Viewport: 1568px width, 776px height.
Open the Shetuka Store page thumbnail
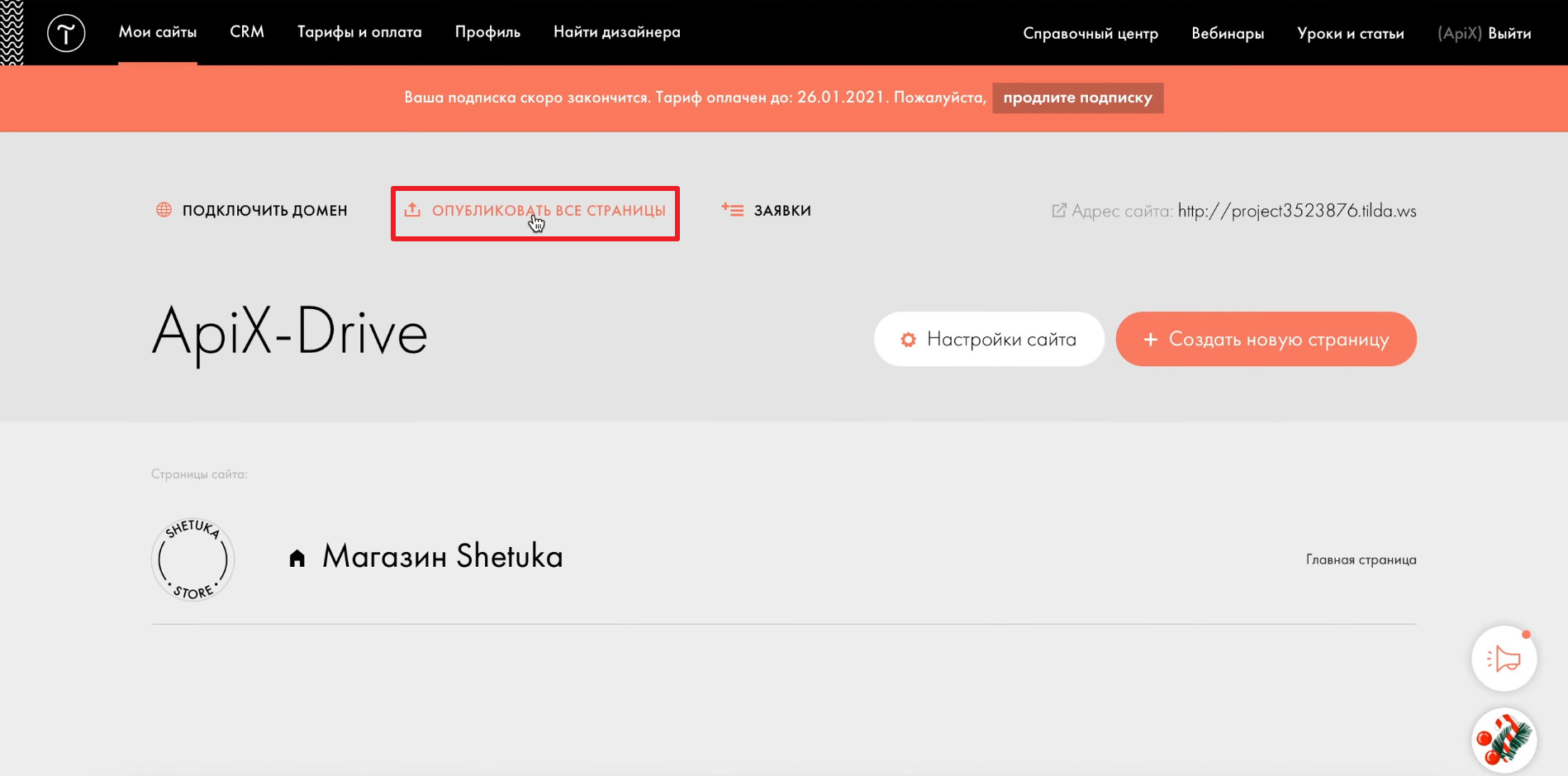pos(193,559)
